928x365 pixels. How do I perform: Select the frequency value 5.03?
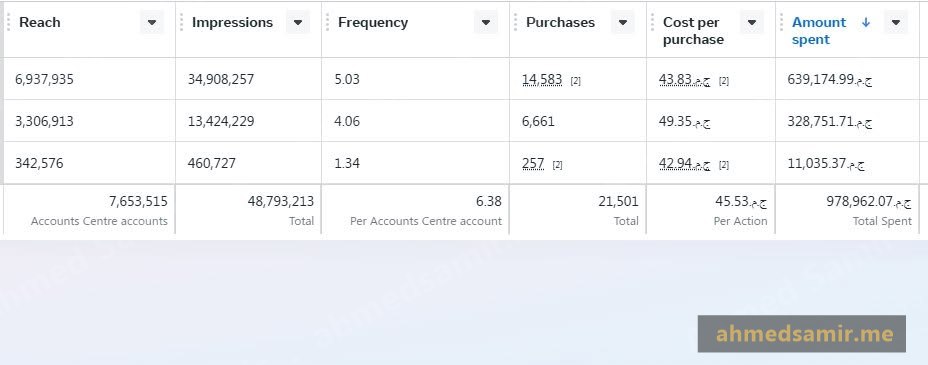[x=347, y=79]
